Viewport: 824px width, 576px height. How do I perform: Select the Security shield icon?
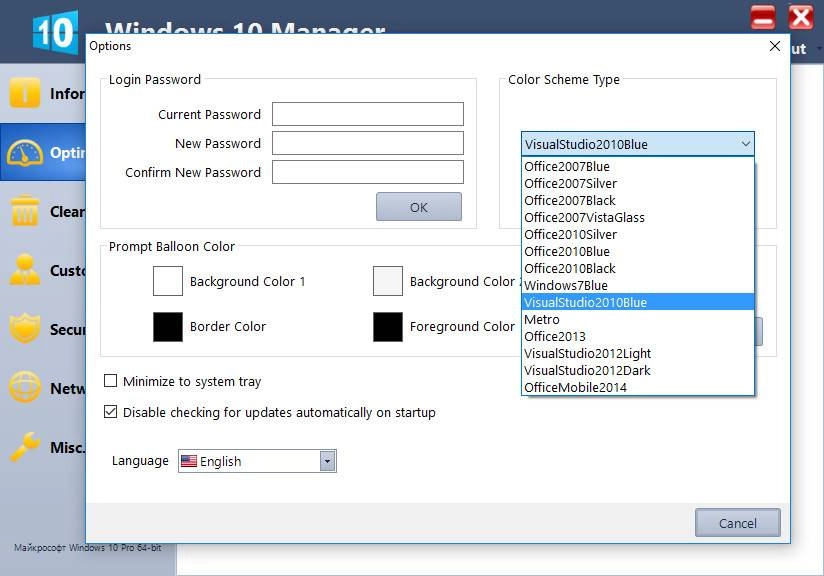point(25,328)
